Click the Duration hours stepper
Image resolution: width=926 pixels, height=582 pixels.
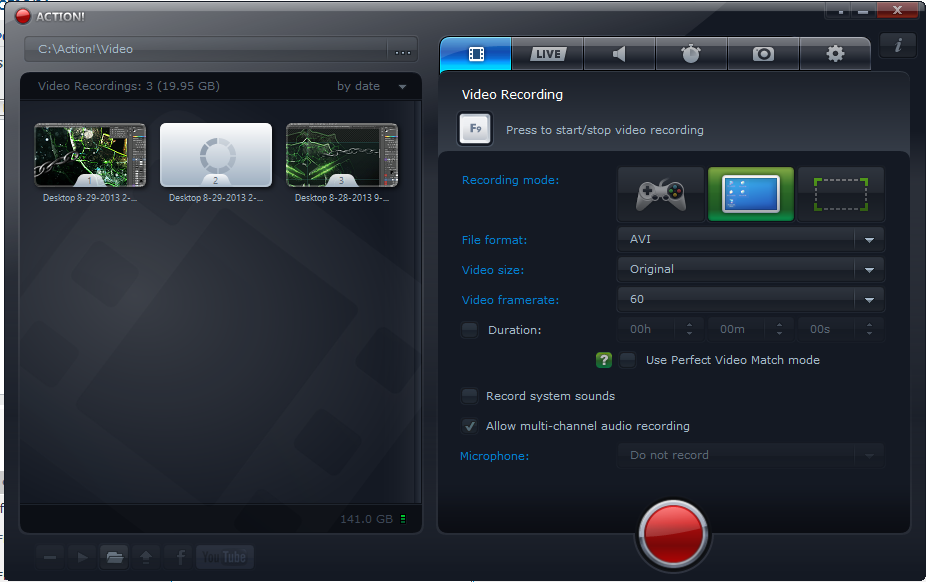689,329
